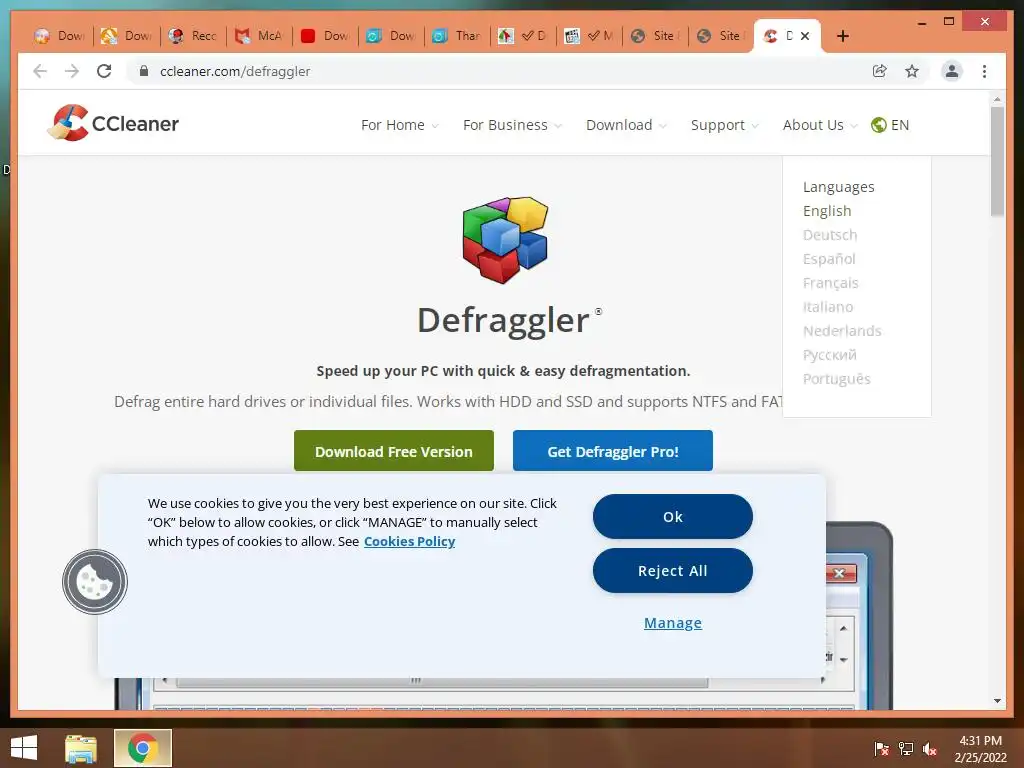Expand the Support menu

724,125
